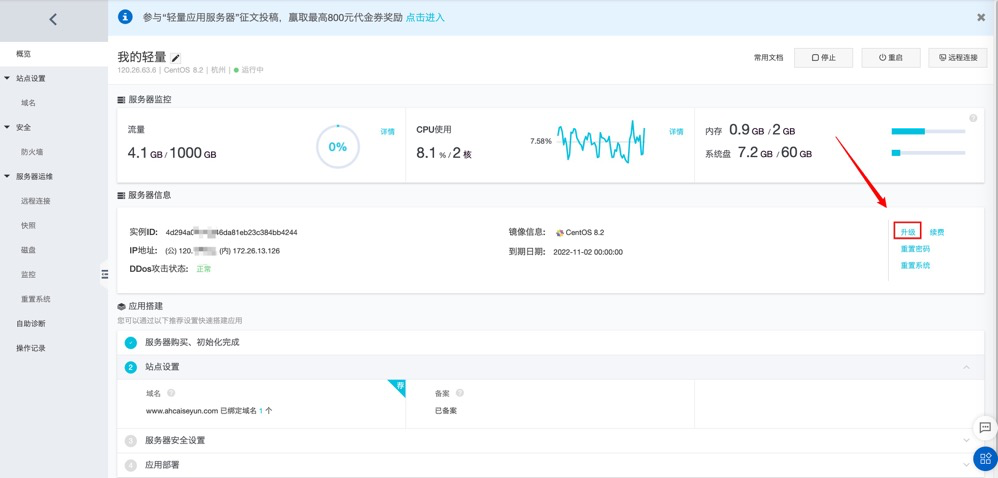Click the 重置密码 link
The height and width of the screenshot is (478, 998).
coord(915,249)
